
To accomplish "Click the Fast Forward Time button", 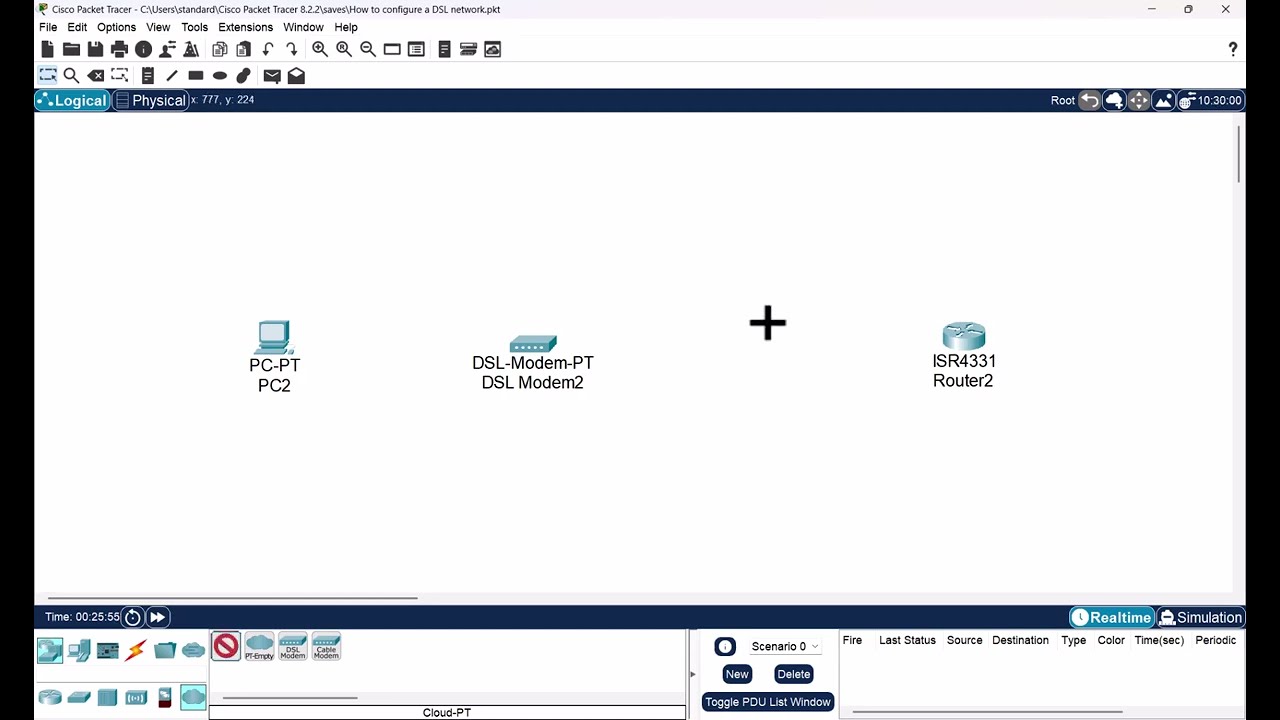I will pos(158,617).
